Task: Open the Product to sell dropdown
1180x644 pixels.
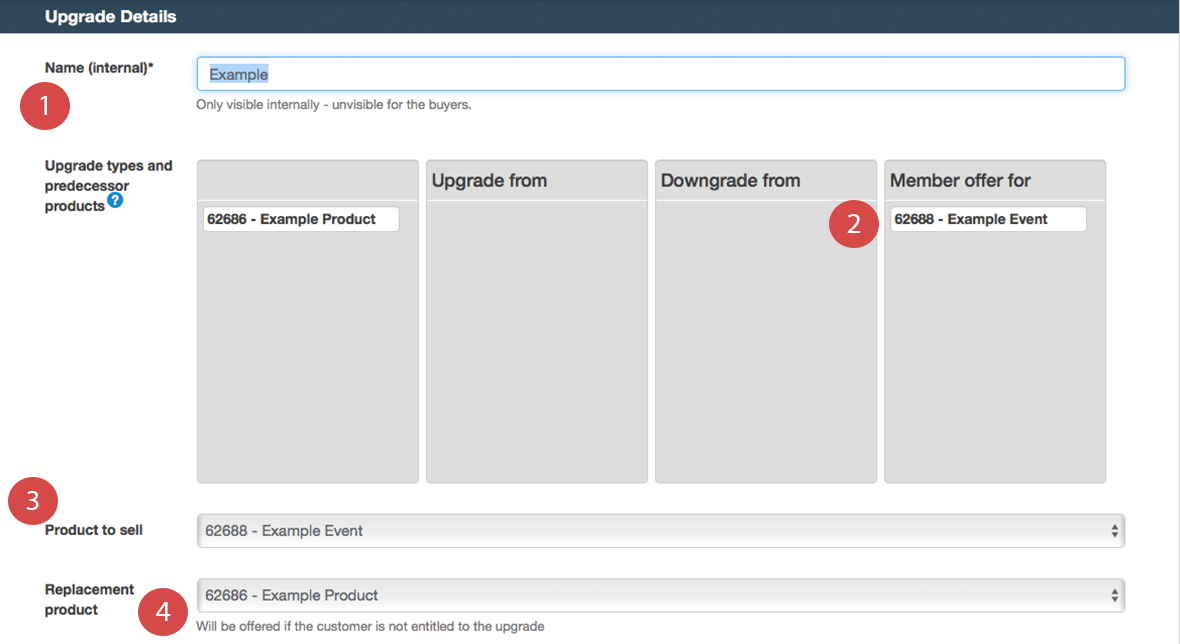Action: [x=660, y=531]
